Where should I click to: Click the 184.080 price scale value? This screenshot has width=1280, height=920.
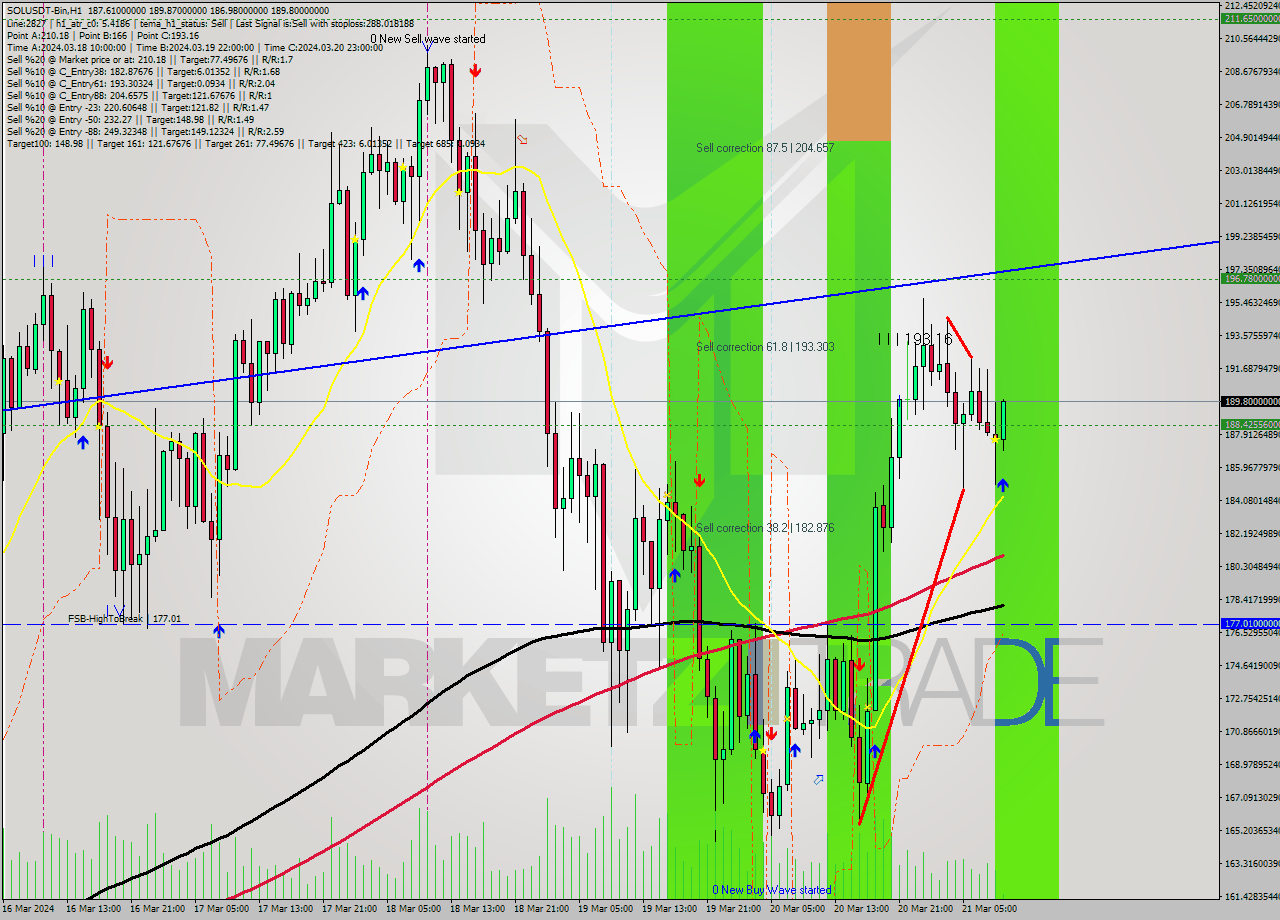pyautogui.click(x=1251, y=501)
